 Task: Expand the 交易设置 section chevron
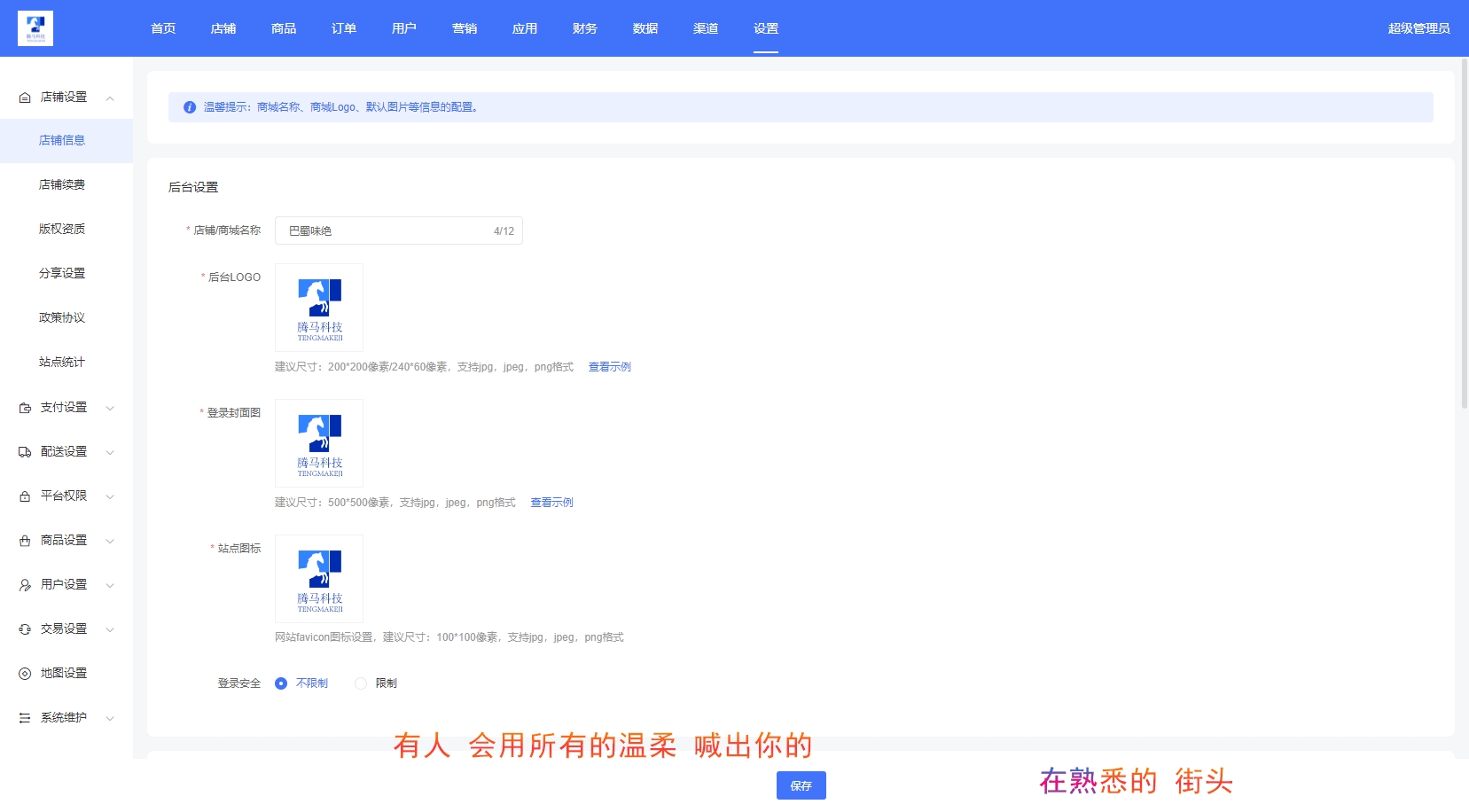[x=110, y=629]
